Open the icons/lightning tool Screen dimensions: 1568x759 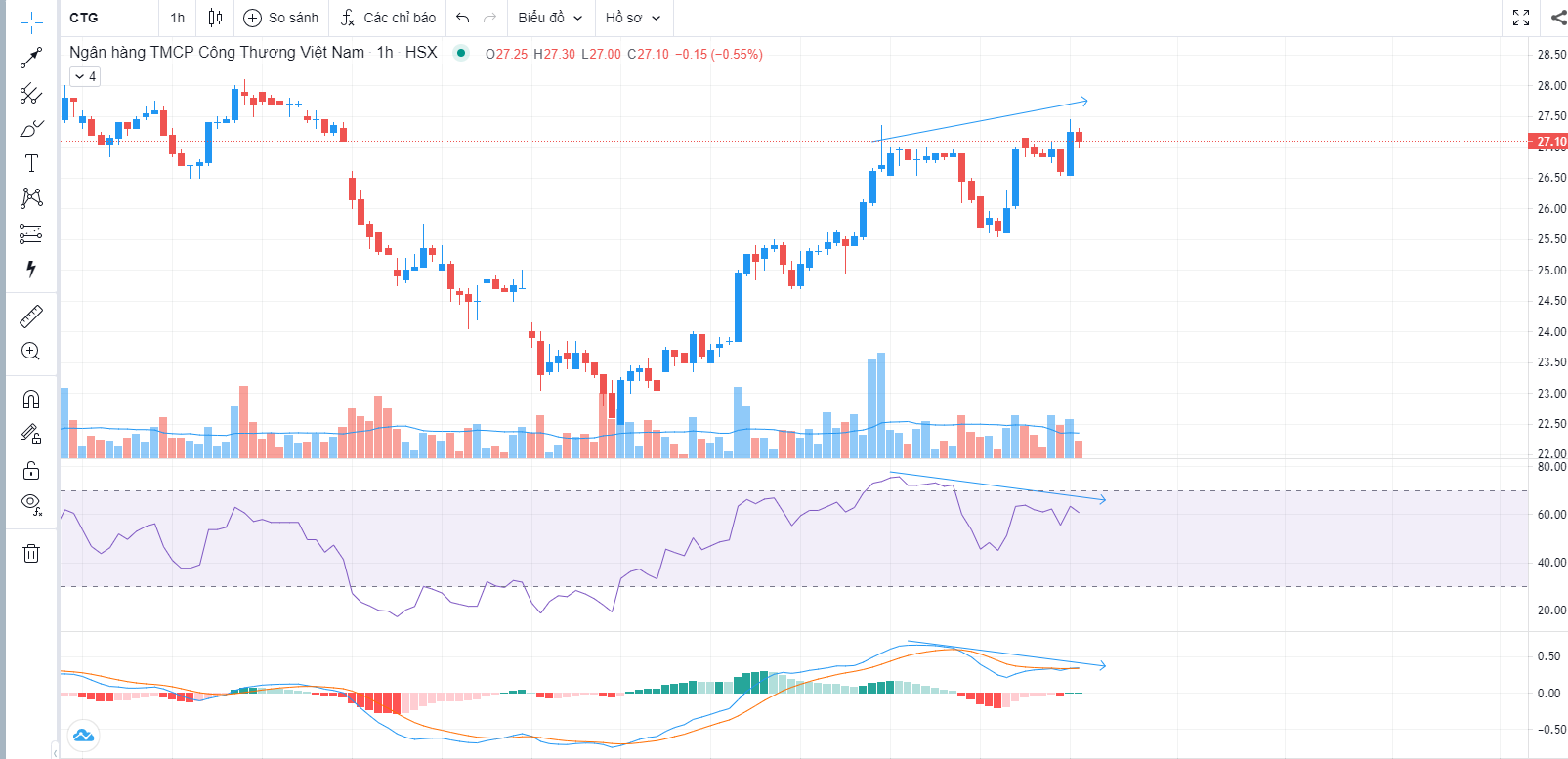(x=31, y=269)
